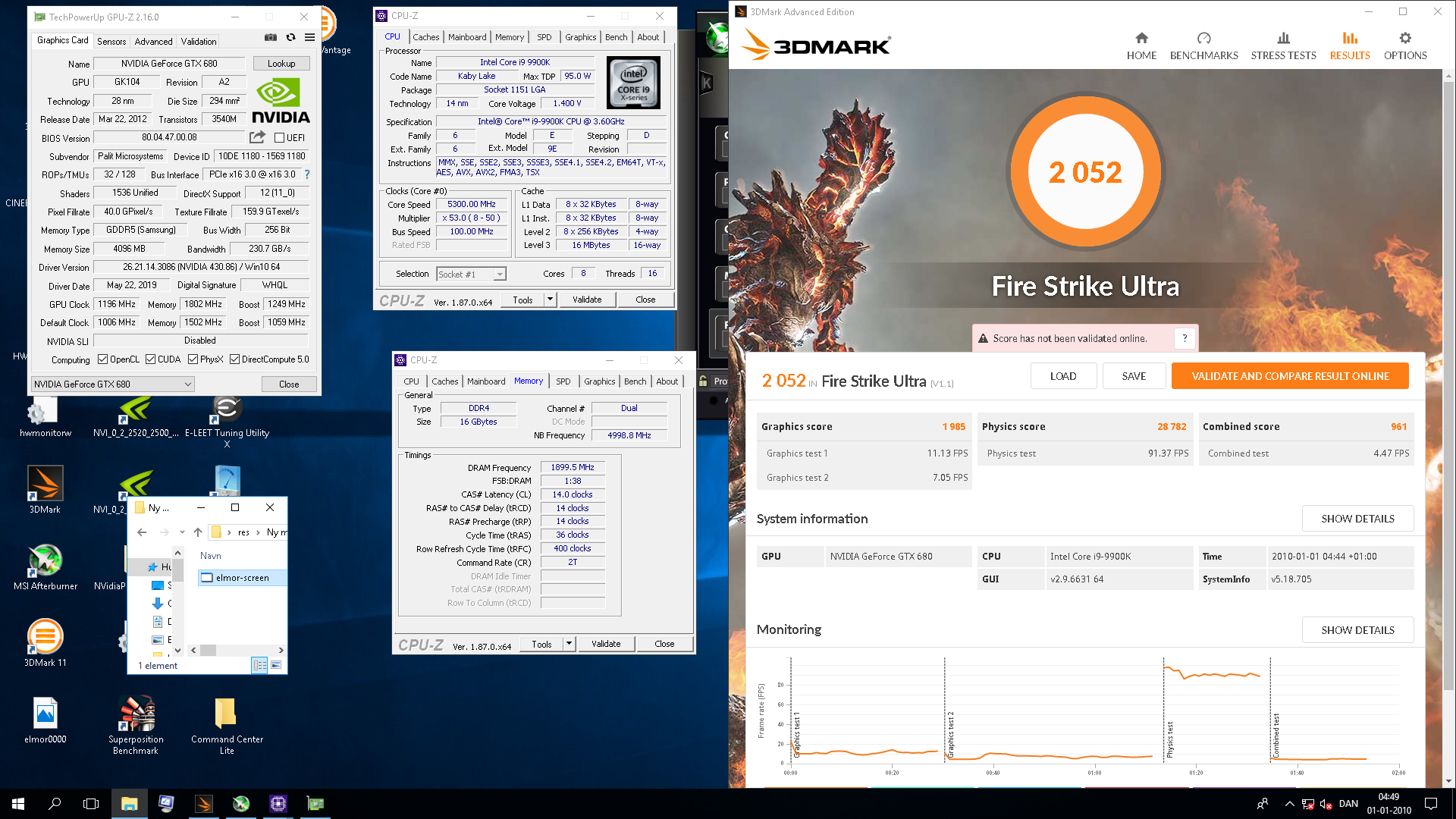The height and width of the screenshot is (819, 1456).
Task: Click the Lookup button in GPU-Z
Action: pyautogui.click(x=281, y=64)
